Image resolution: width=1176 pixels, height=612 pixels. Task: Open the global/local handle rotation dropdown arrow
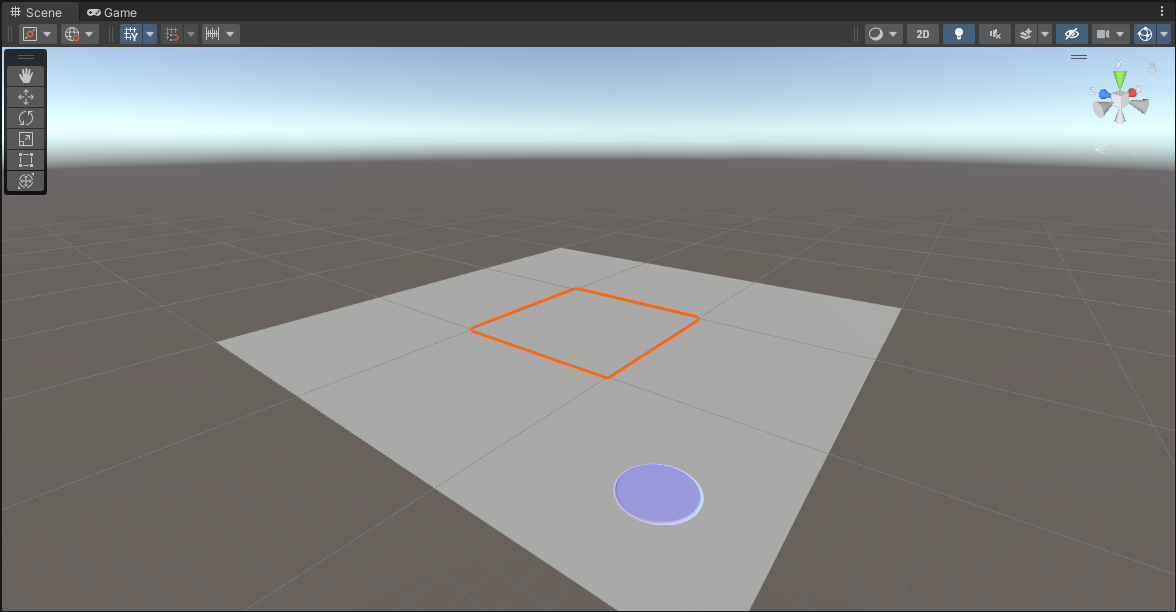pyautogui.click(x=89, y=34)
